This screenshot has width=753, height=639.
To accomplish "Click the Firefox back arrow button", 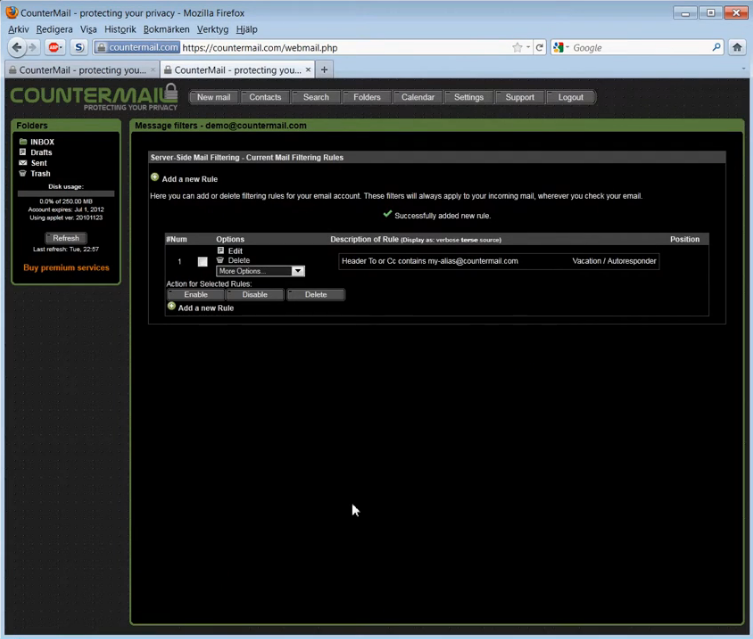I will point(17,47).
